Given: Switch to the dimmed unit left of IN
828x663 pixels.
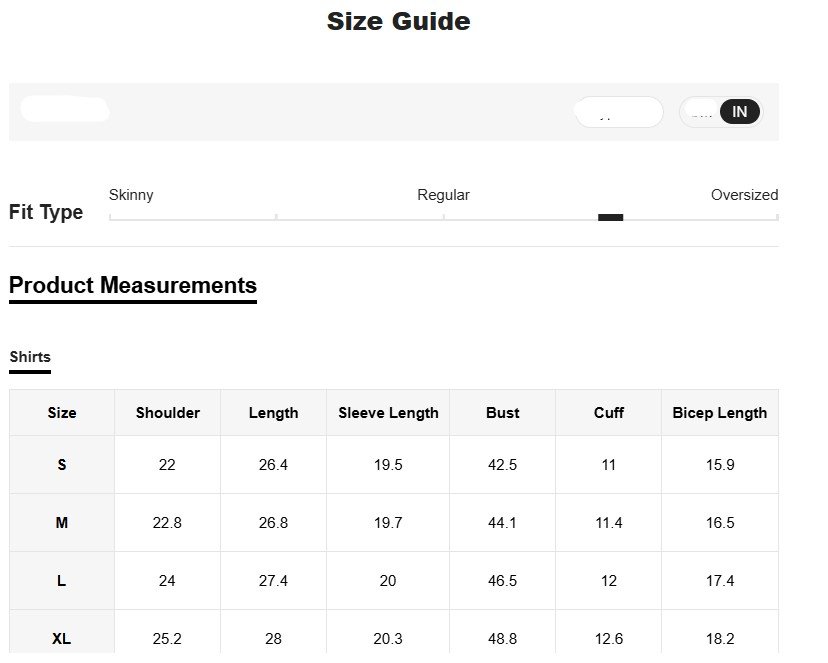Looking at the screenshot, I should pos(702,112).
